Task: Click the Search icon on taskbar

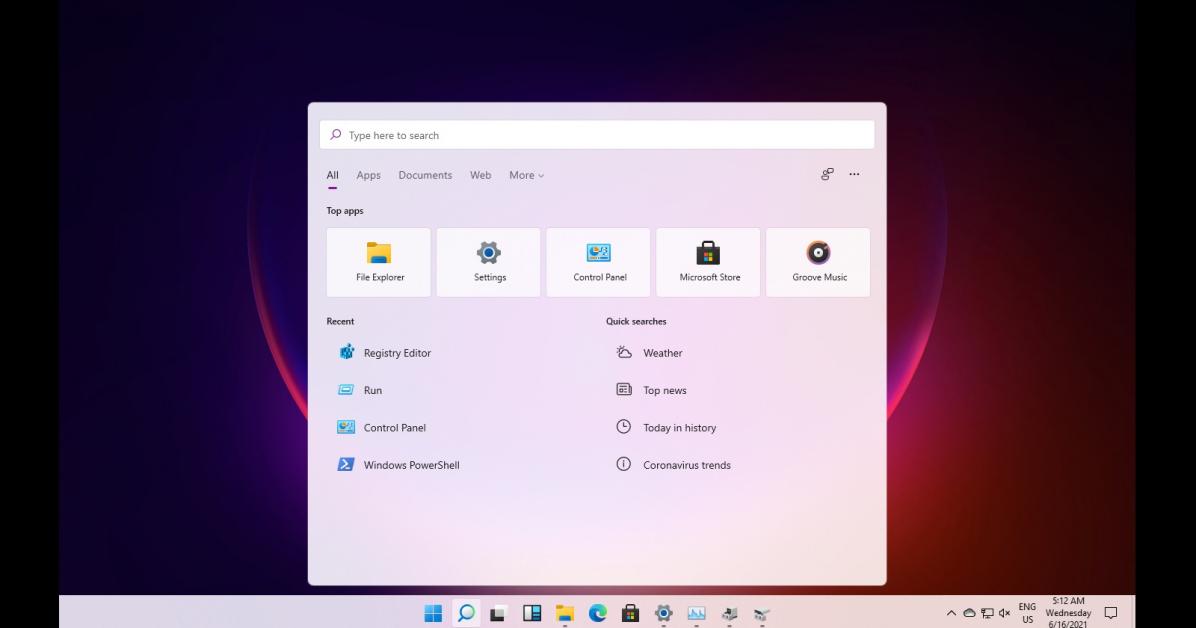Action: pyautogui.click(x=466, y=613)
